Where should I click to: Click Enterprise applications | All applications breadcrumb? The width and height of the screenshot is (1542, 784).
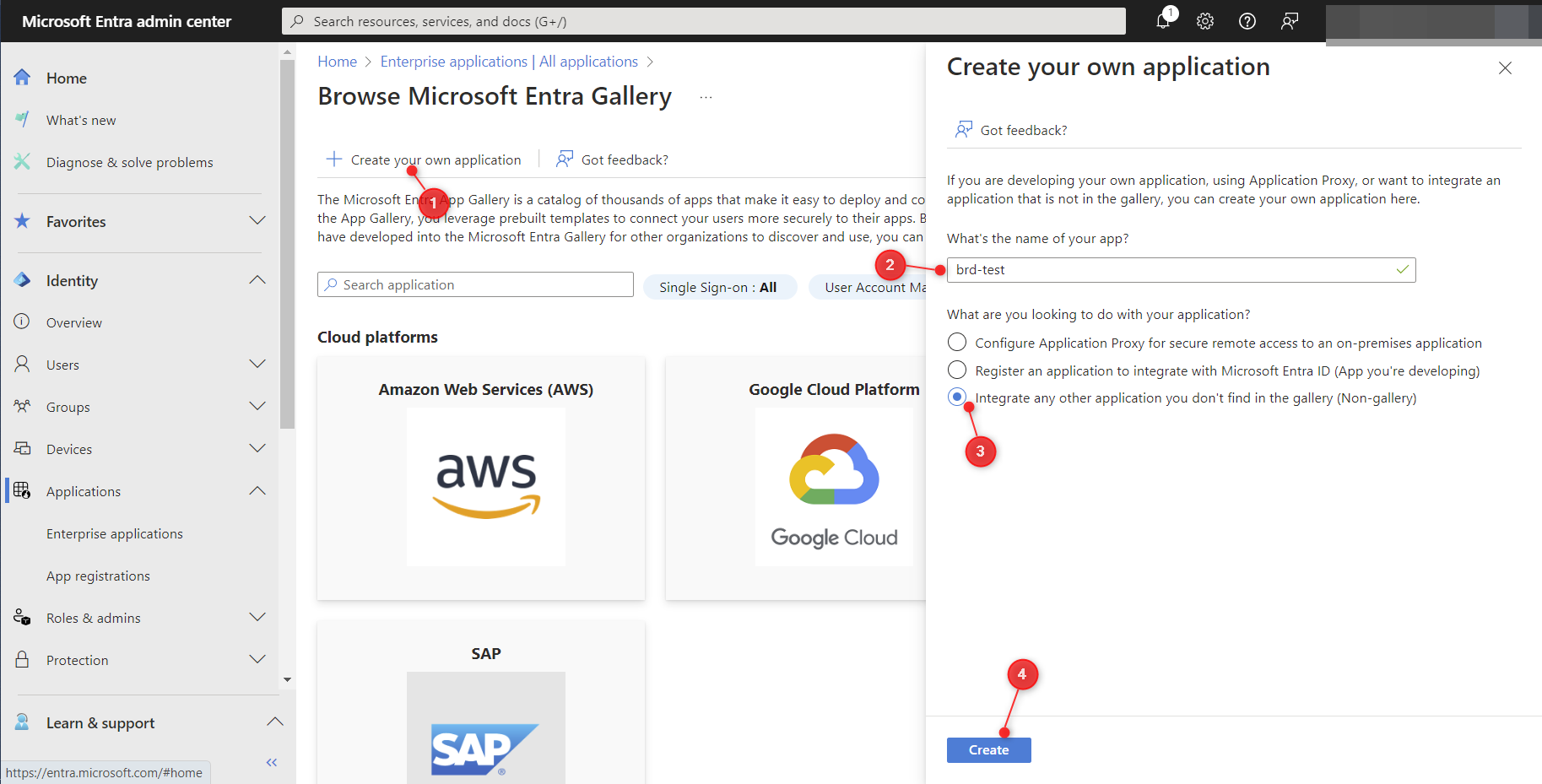[509, 62]
